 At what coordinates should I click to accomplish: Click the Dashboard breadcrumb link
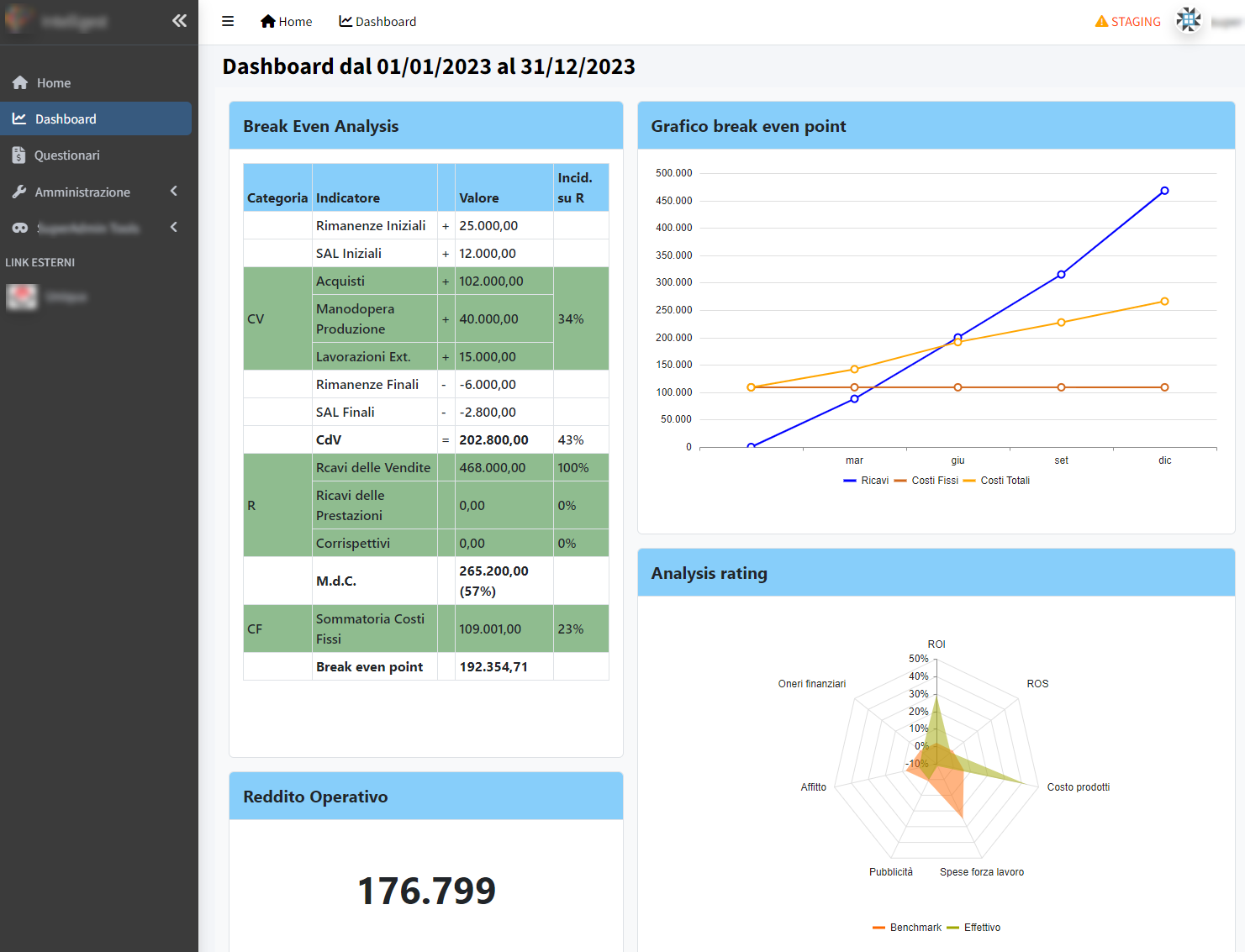point(386,22)
